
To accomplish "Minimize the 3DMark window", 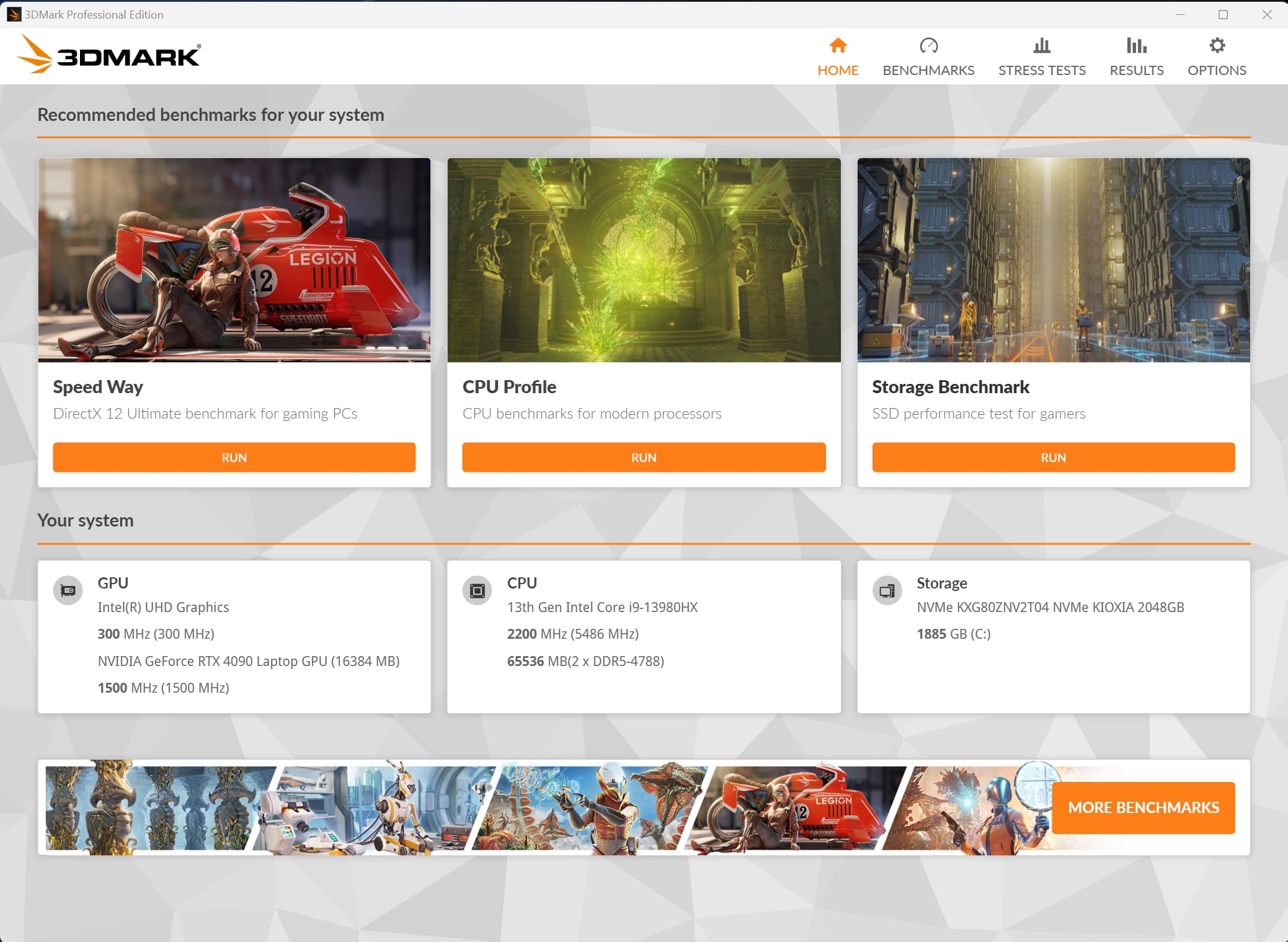I will click(x=1179, y=14).
